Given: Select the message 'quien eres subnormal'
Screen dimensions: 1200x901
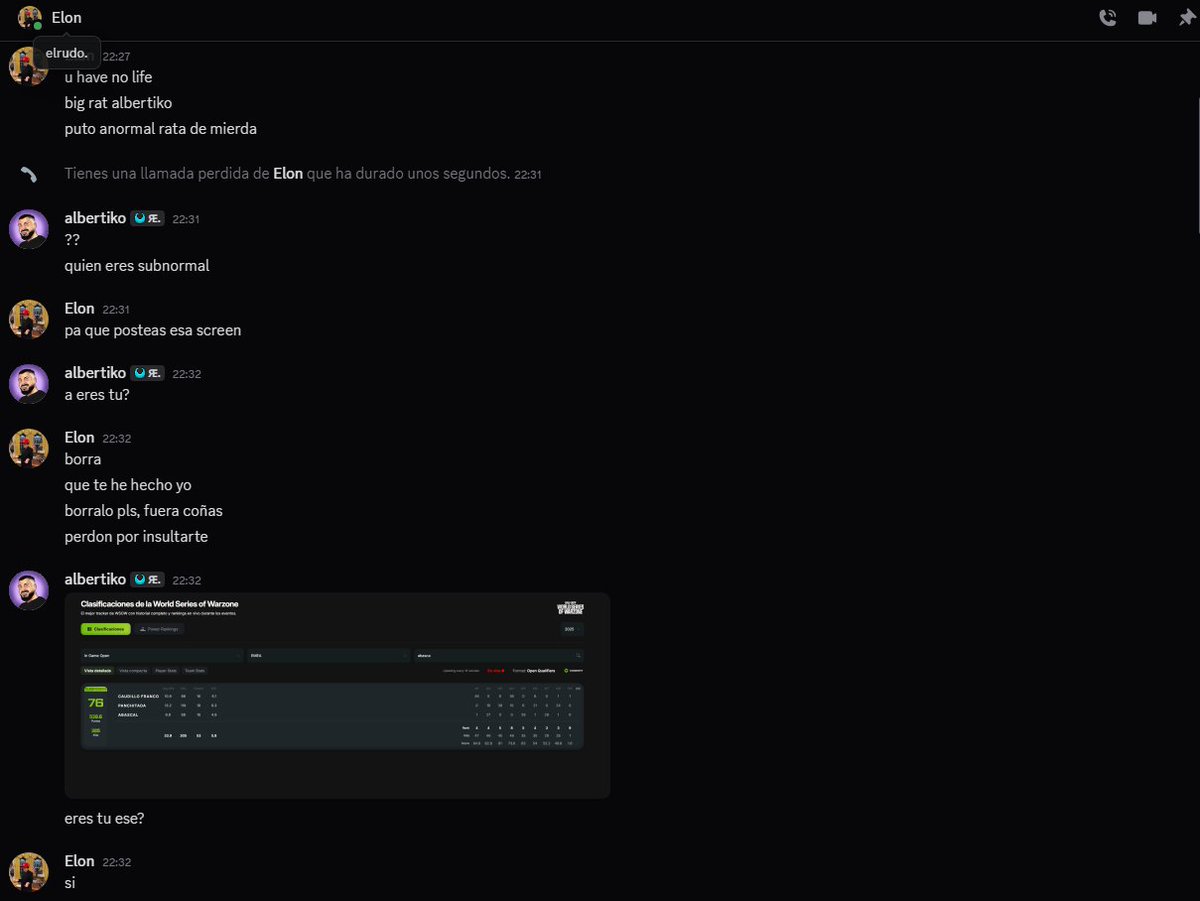Looking at the screenshot, I should tap(137, 266).
